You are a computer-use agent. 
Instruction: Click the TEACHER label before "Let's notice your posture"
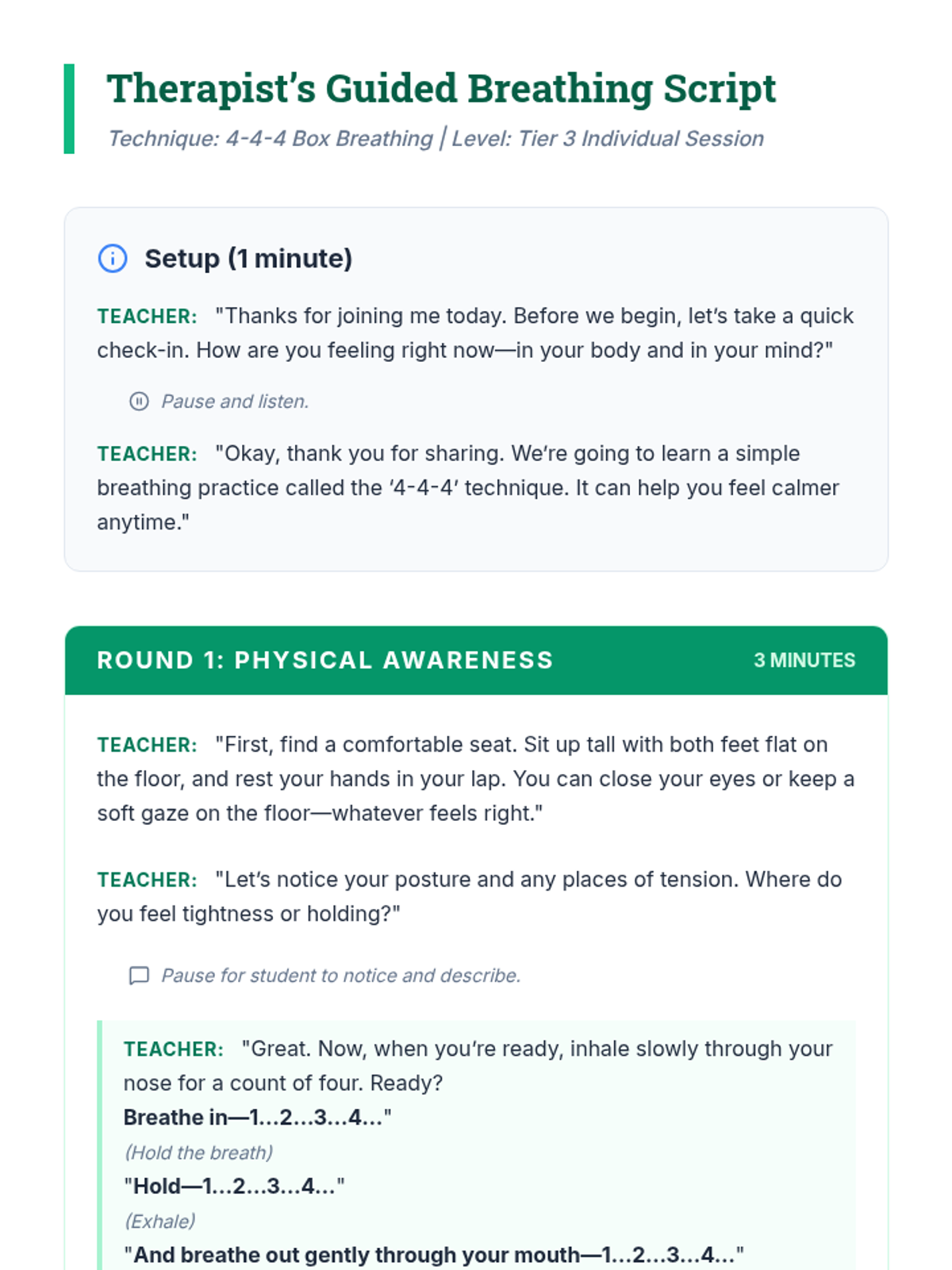pyautogui.click(x=147, y=880)
